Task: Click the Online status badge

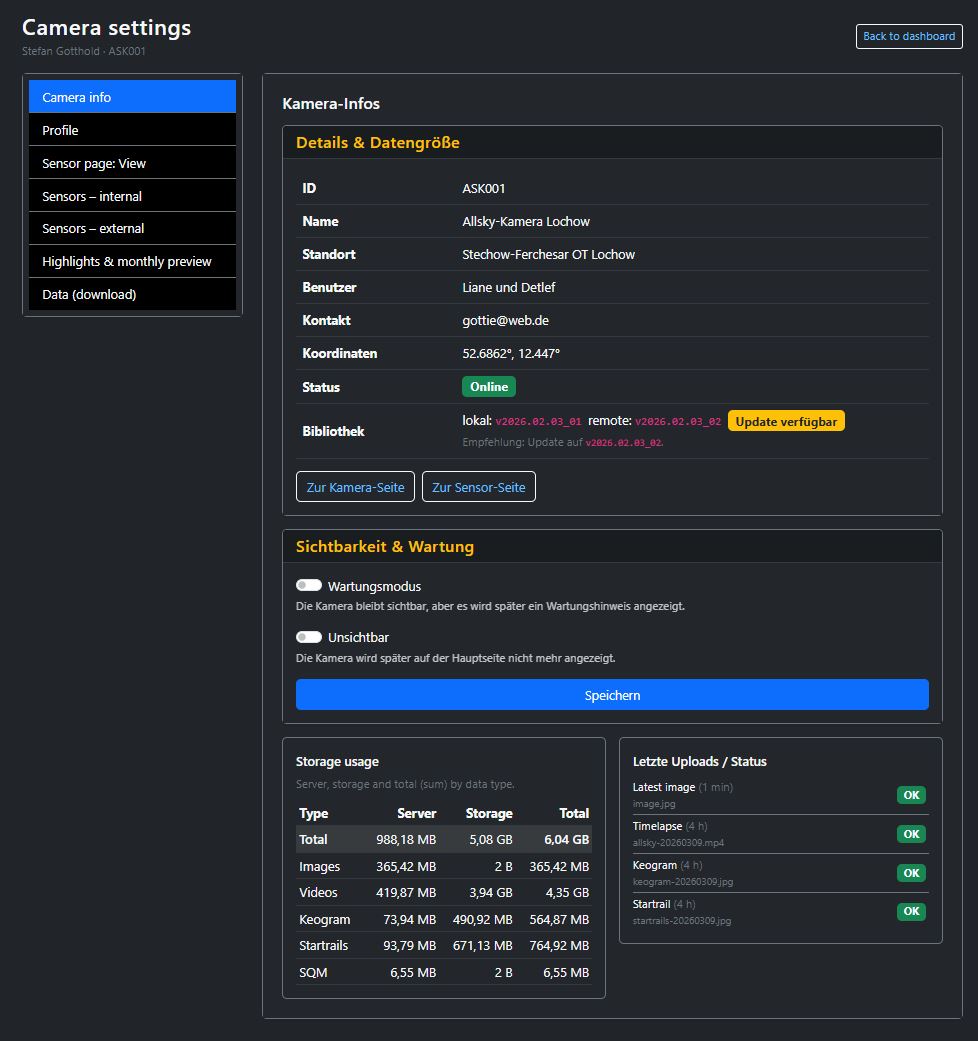Action: 488,386
